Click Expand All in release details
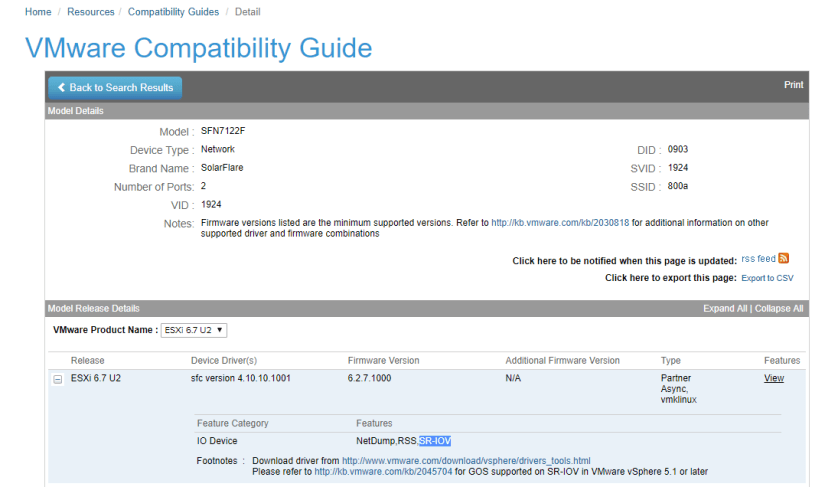Image resolution: width=838 pixels, height=487 pixels. point(724,309)
